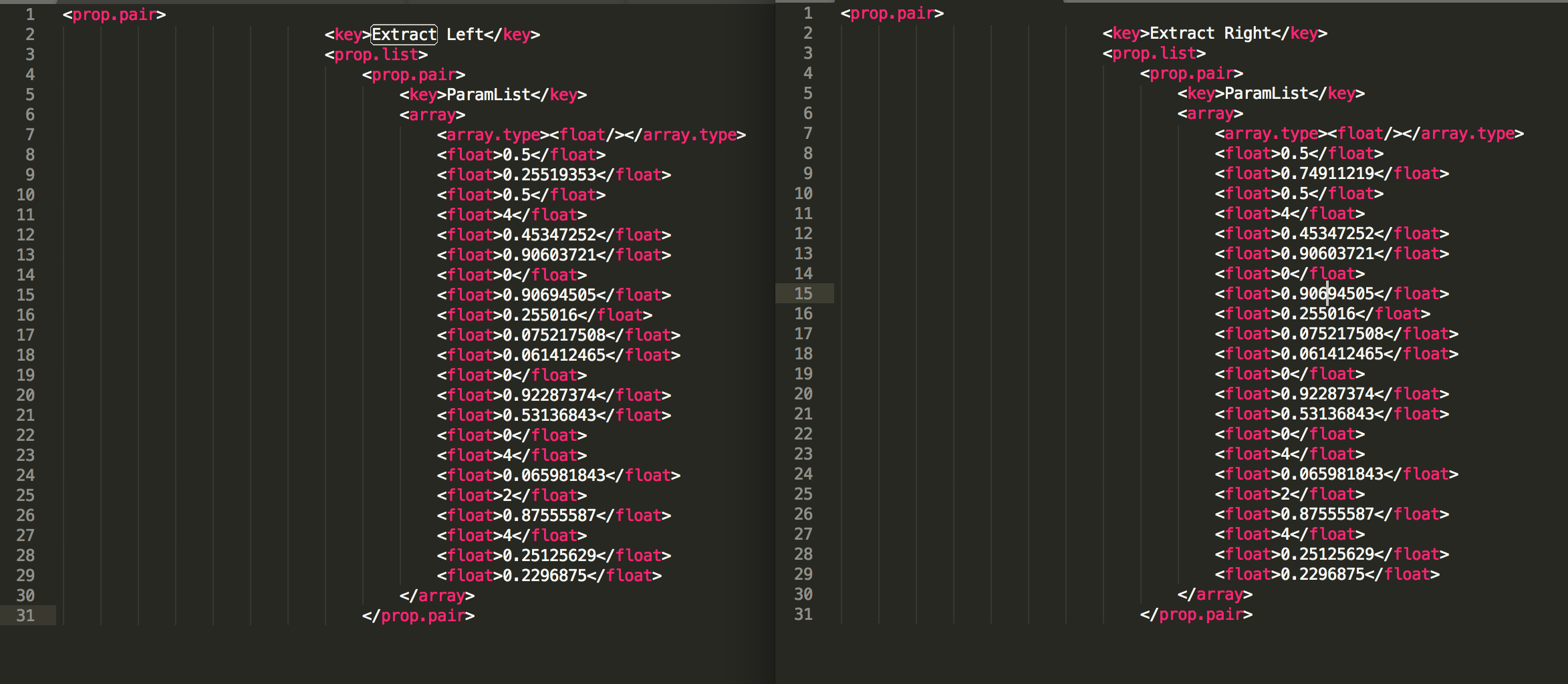The width and height of the screenshot is (1568, 684).
Task: Click the highlighted word "Extract" in left pane
Action: pos(404,34)
